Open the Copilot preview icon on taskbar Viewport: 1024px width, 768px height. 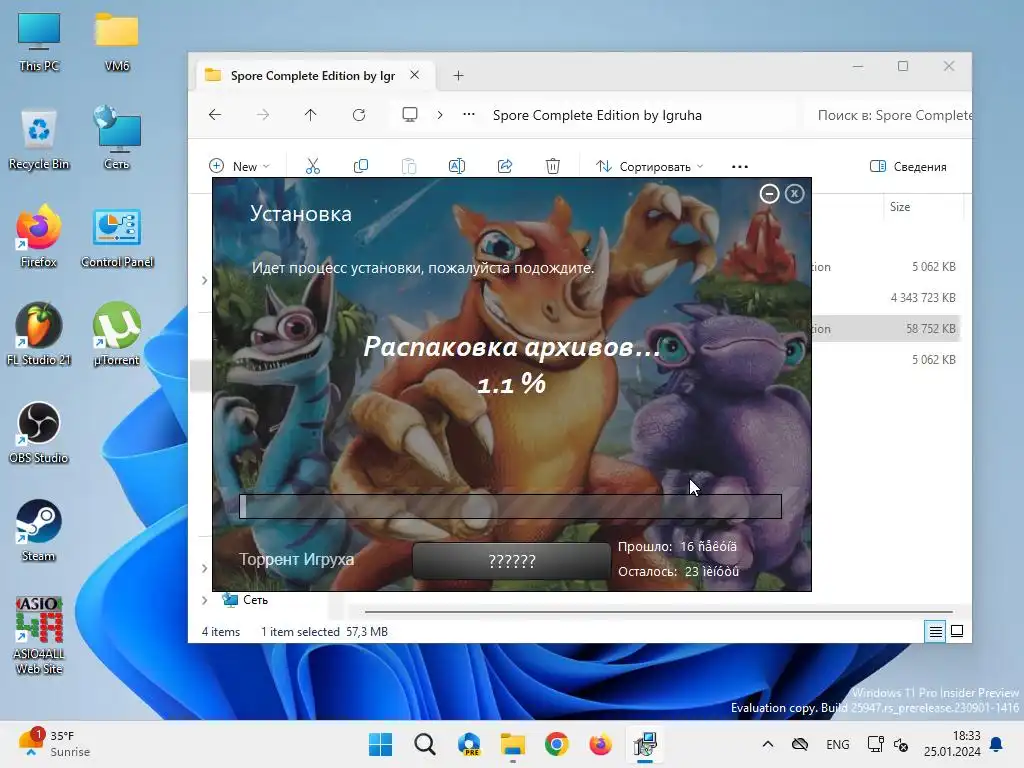tap(469, 744)
